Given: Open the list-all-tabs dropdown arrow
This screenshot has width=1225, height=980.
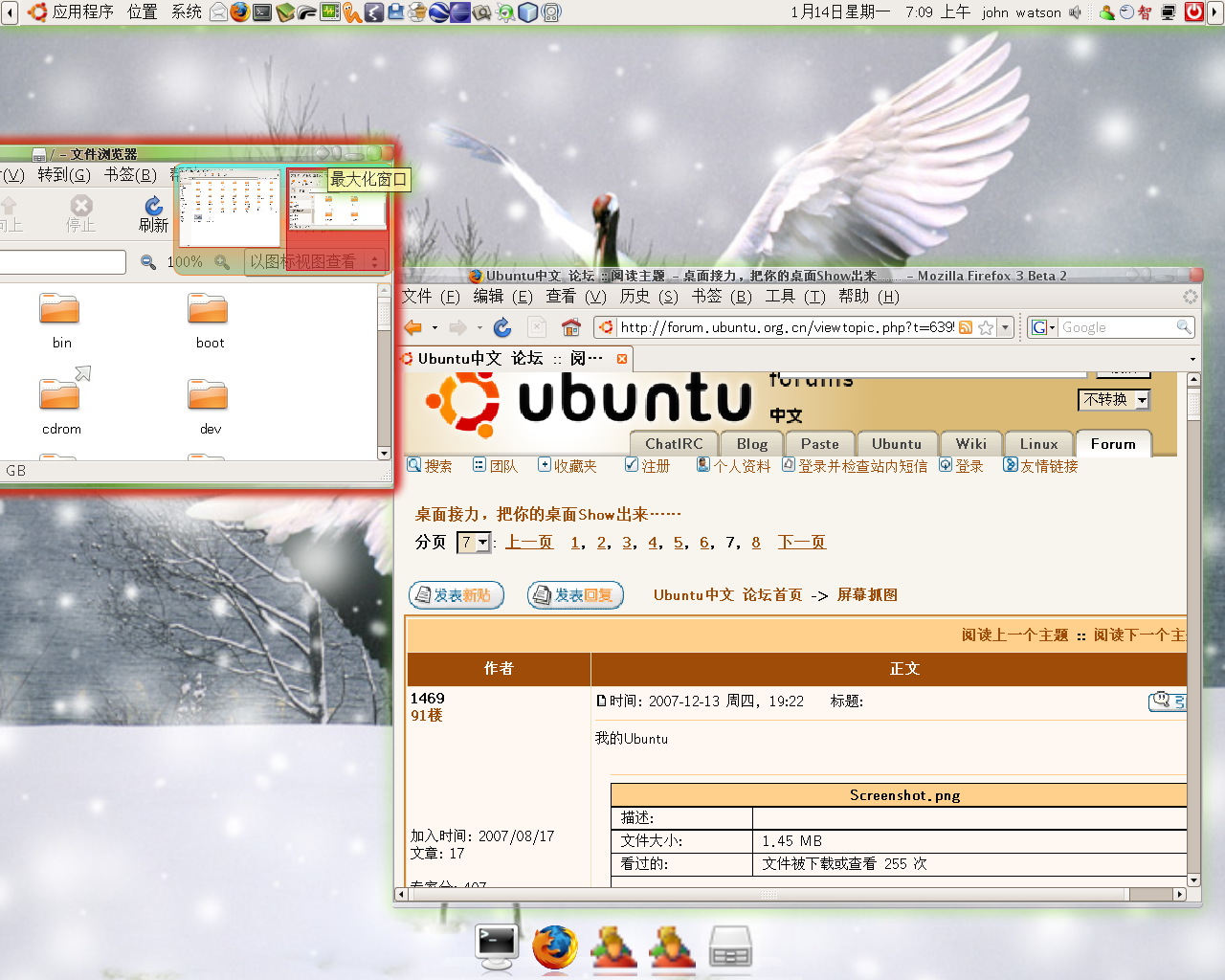Looking at the screenshot, I should tap(1192, 360).
